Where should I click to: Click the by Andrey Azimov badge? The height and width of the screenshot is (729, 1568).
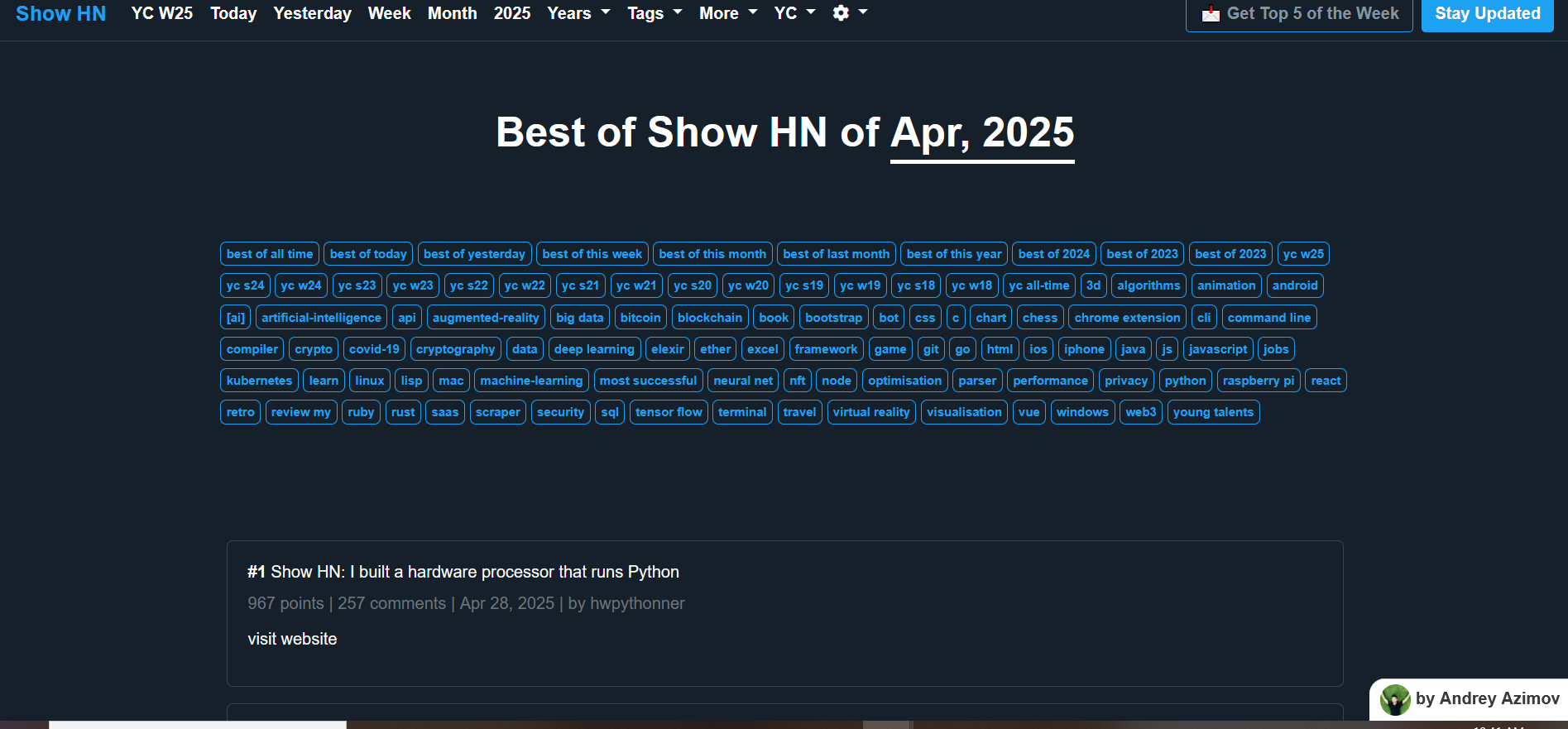click(1470, 699)
